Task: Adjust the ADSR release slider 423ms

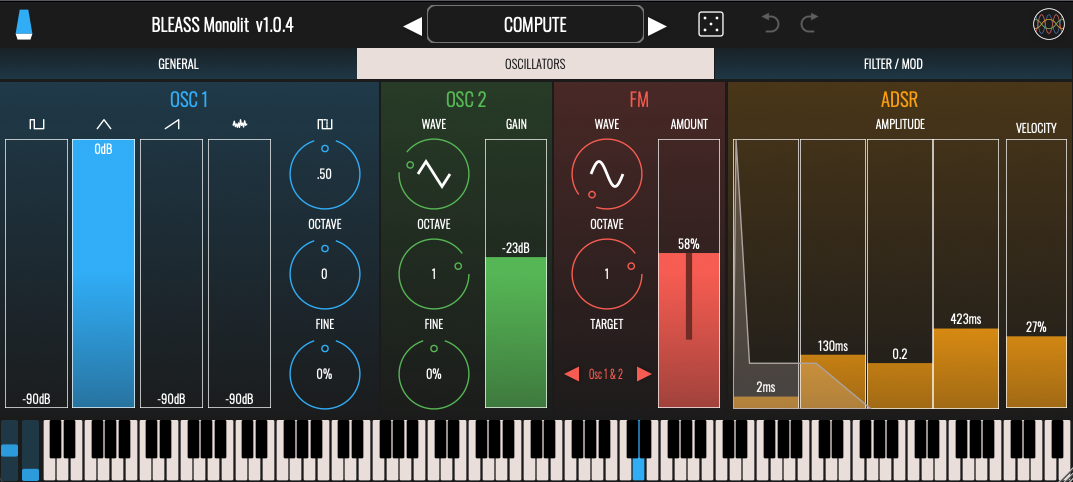Action: (x=966, y=273)
